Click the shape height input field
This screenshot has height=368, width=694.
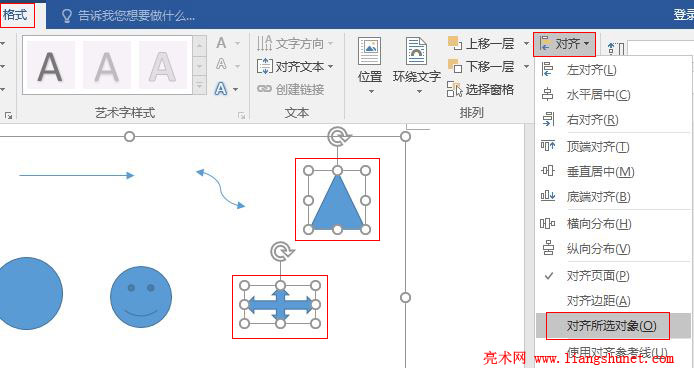pos(660,48)
